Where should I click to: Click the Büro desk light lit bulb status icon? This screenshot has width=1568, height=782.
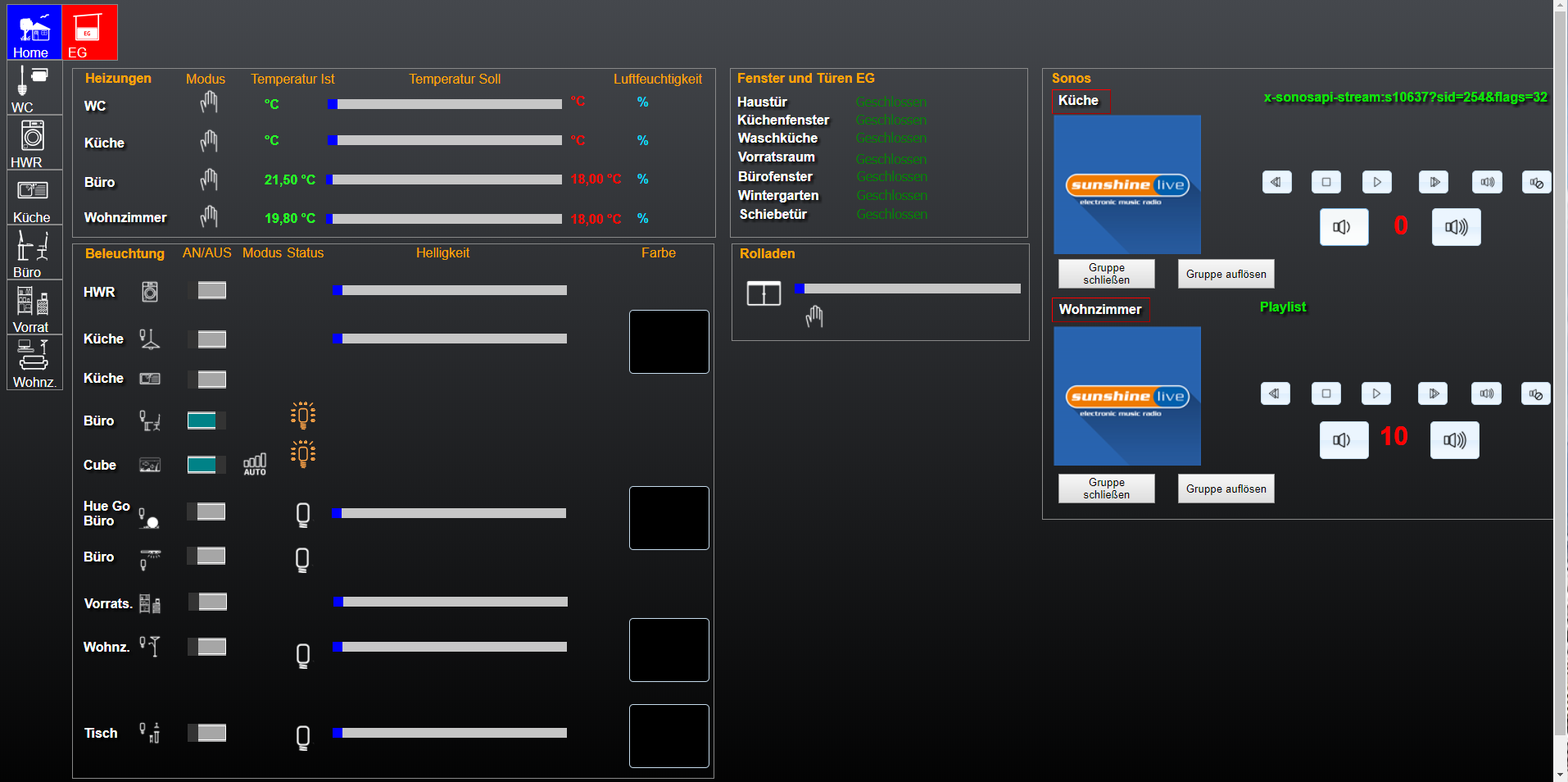(303, 416)
